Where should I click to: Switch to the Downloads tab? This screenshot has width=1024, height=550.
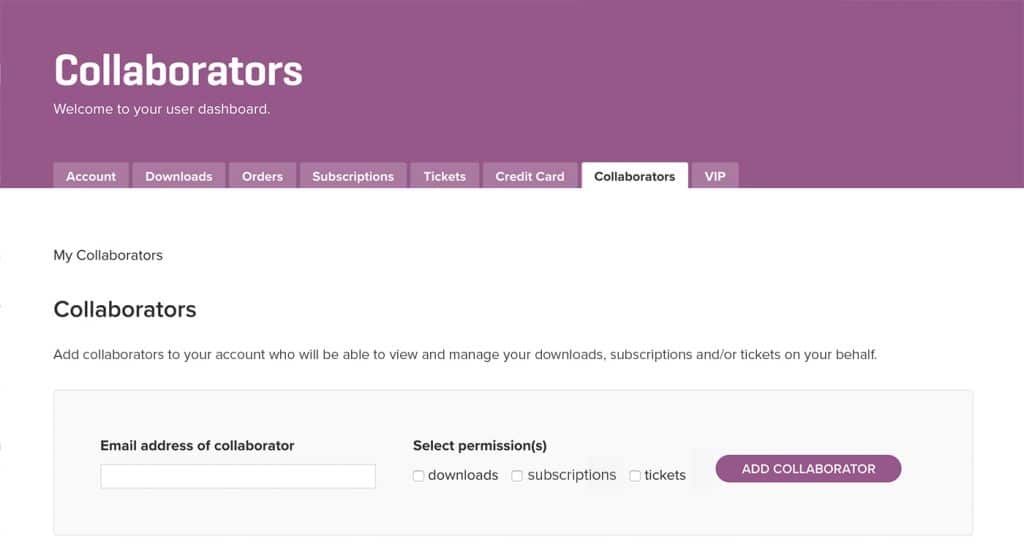[178, 176]
